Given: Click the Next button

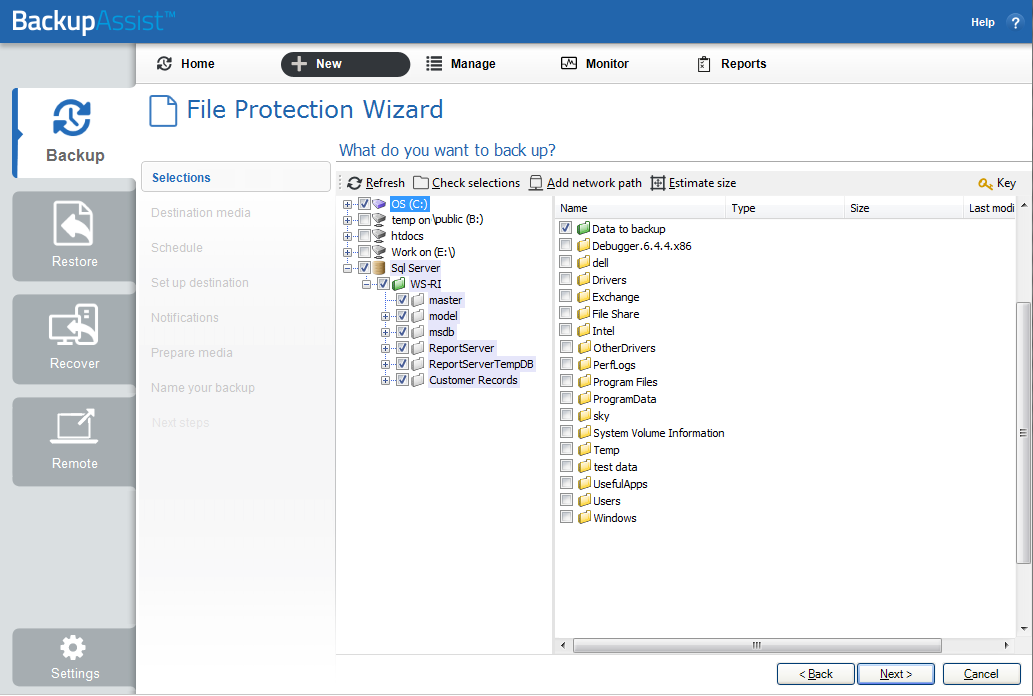Looking at the screenshot, I should [x=895, y=674].
